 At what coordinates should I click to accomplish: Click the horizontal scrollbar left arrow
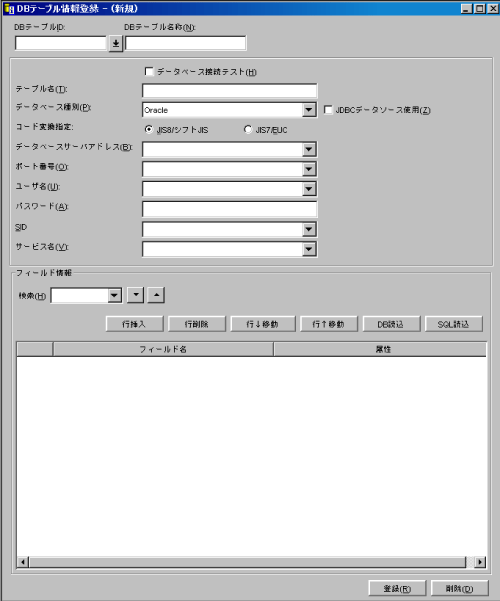point(23,562)
